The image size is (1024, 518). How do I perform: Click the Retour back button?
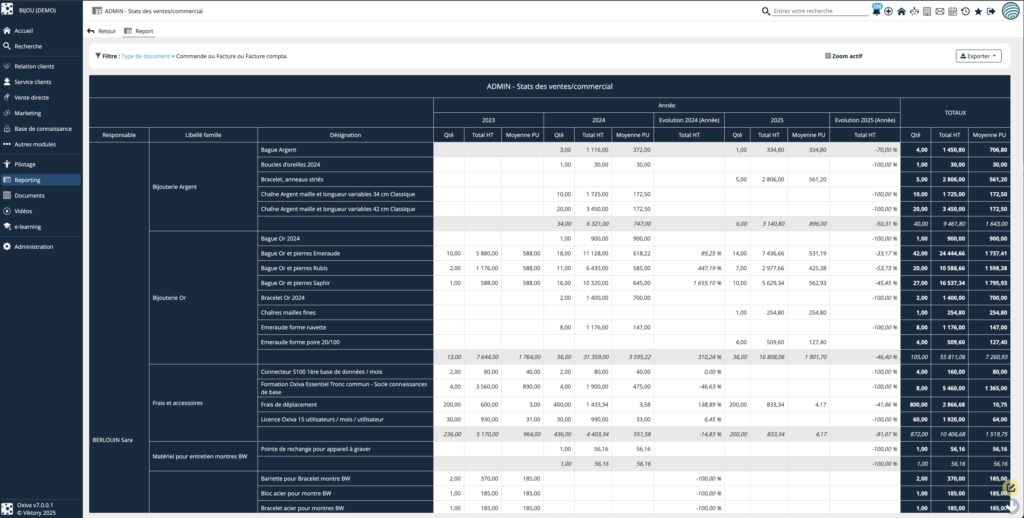point(102,31)
